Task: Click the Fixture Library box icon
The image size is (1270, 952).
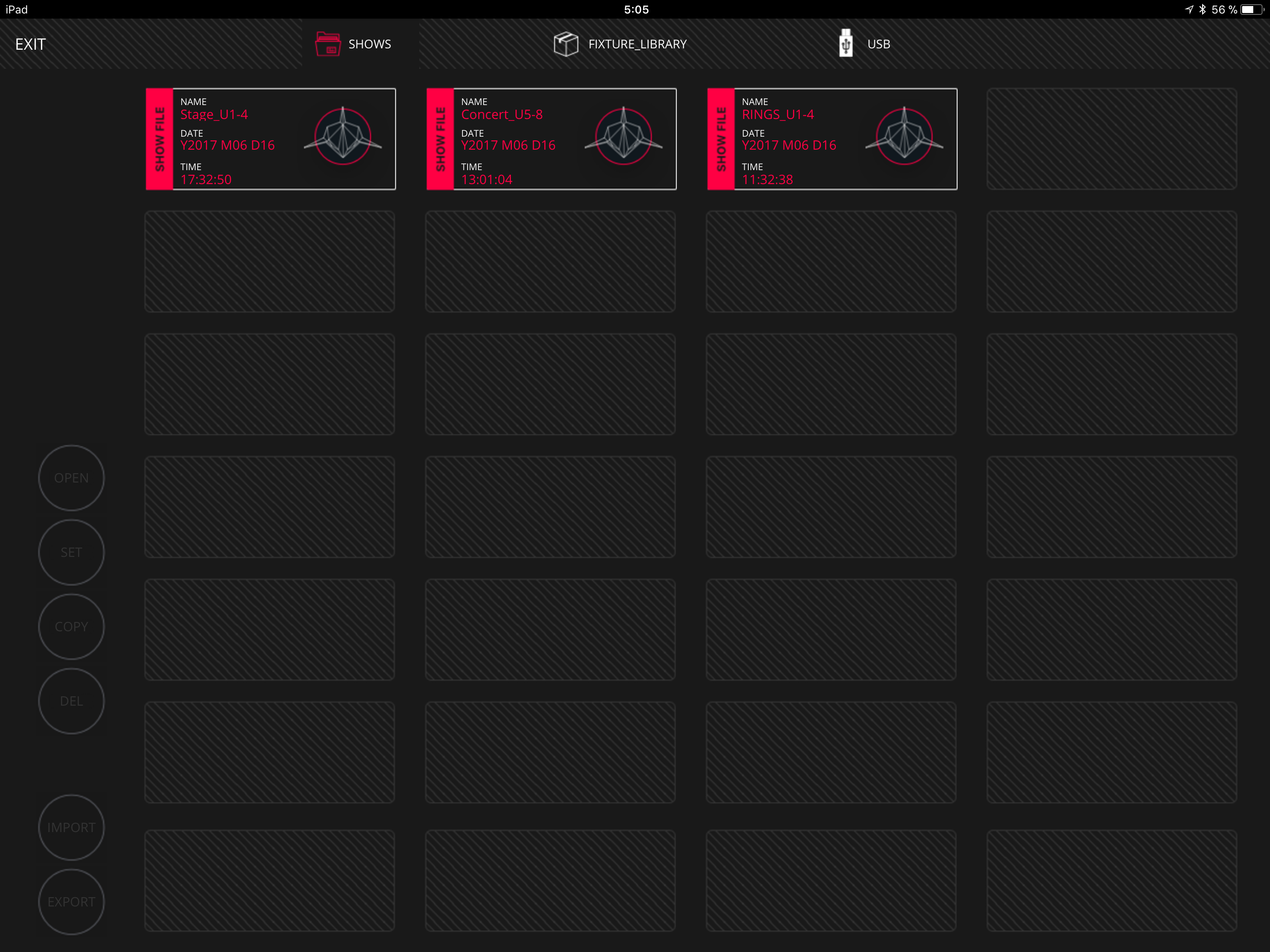Action: [x=566, y=44]
